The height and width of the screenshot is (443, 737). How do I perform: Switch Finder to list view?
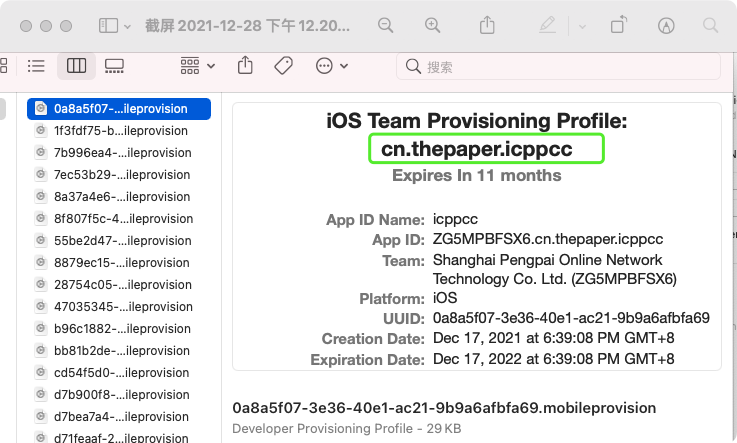pyautogui.click(x=36, y=66)
